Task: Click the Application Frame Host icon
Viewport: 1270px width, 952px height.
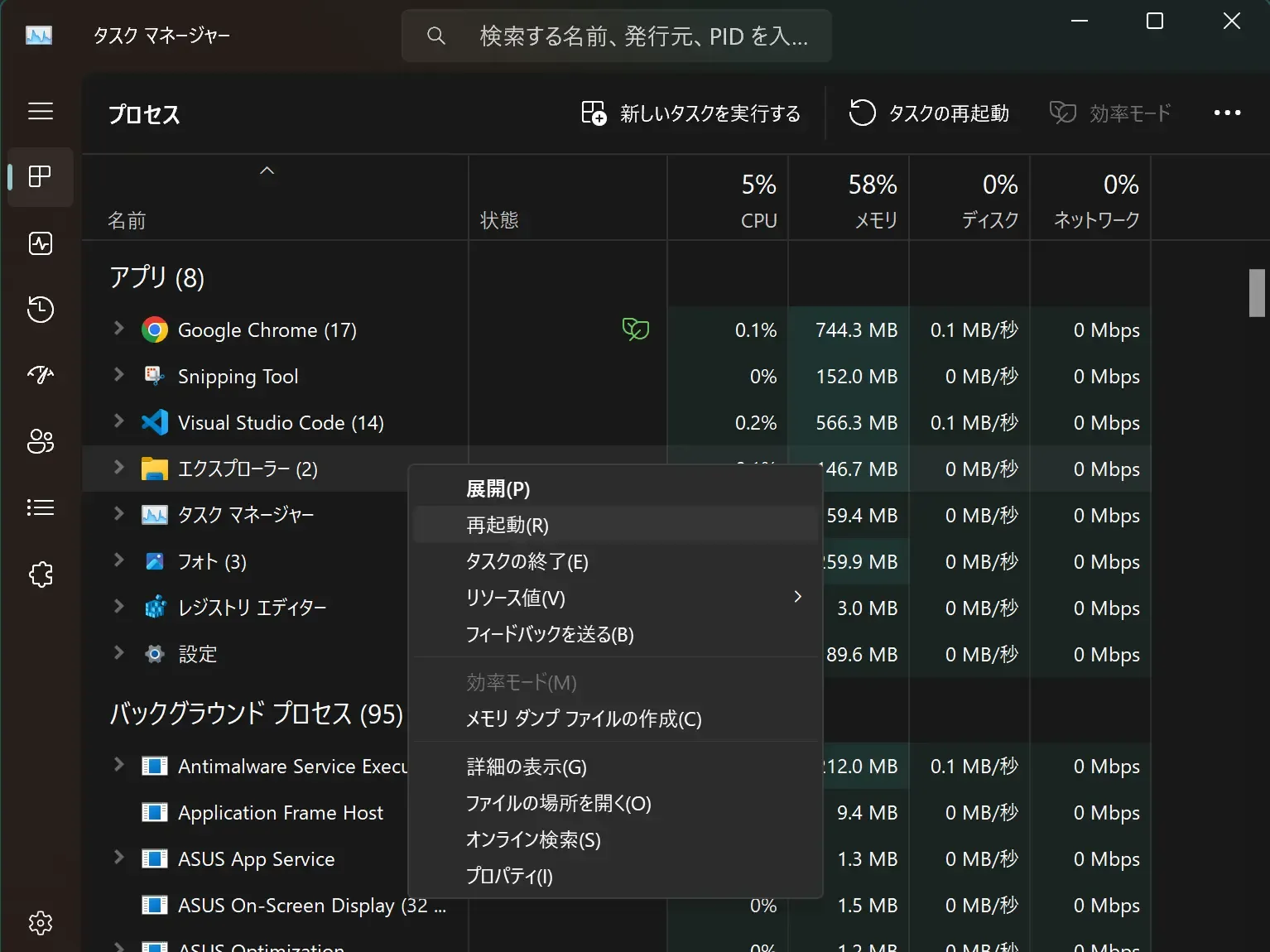Action: [x=155, y=812]
